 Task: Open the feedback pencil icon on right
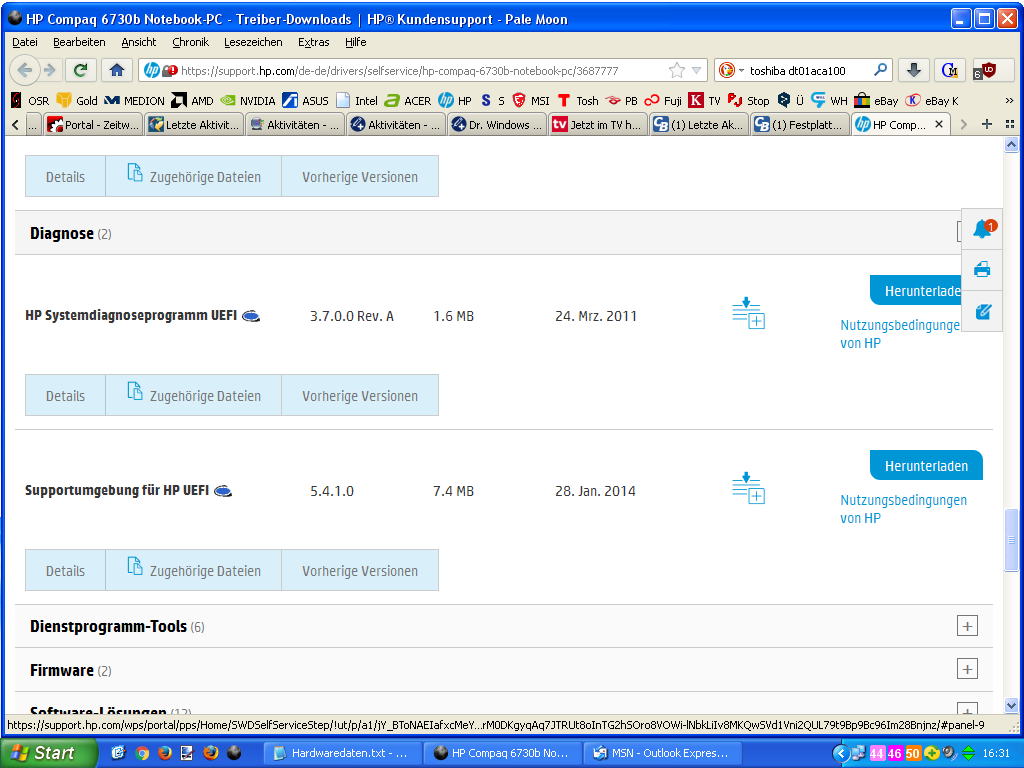pos(983,312)
